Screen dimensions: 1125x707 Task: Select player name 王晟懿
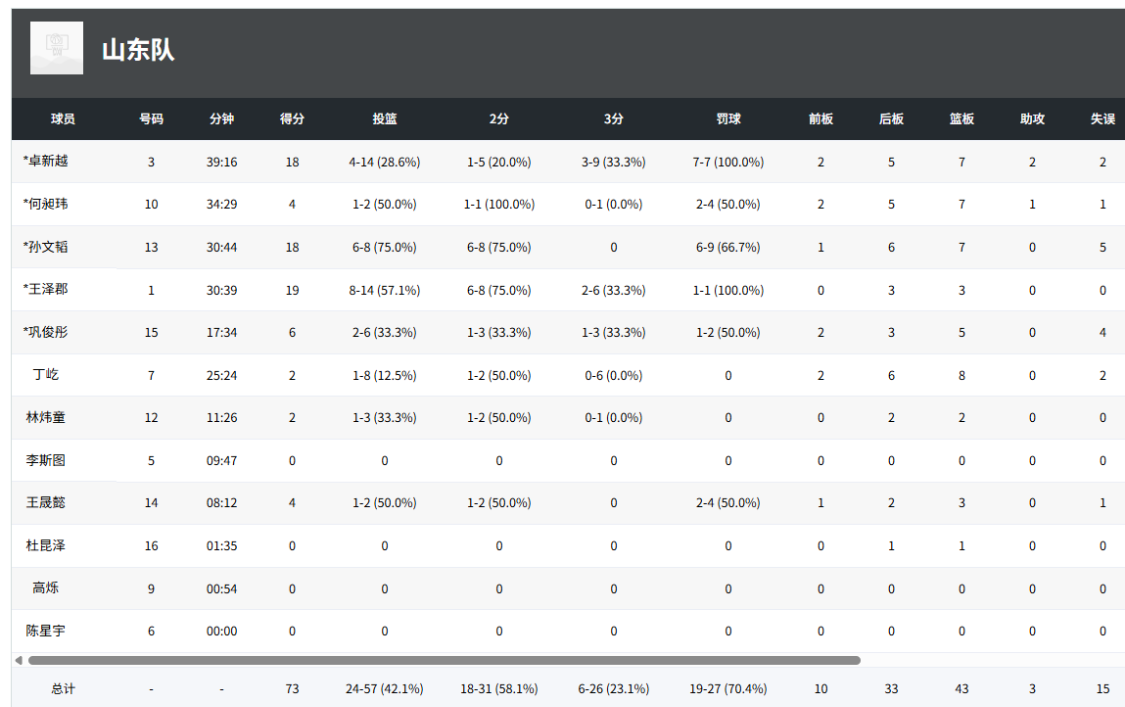pyautogui.click(x=46, y=502)
